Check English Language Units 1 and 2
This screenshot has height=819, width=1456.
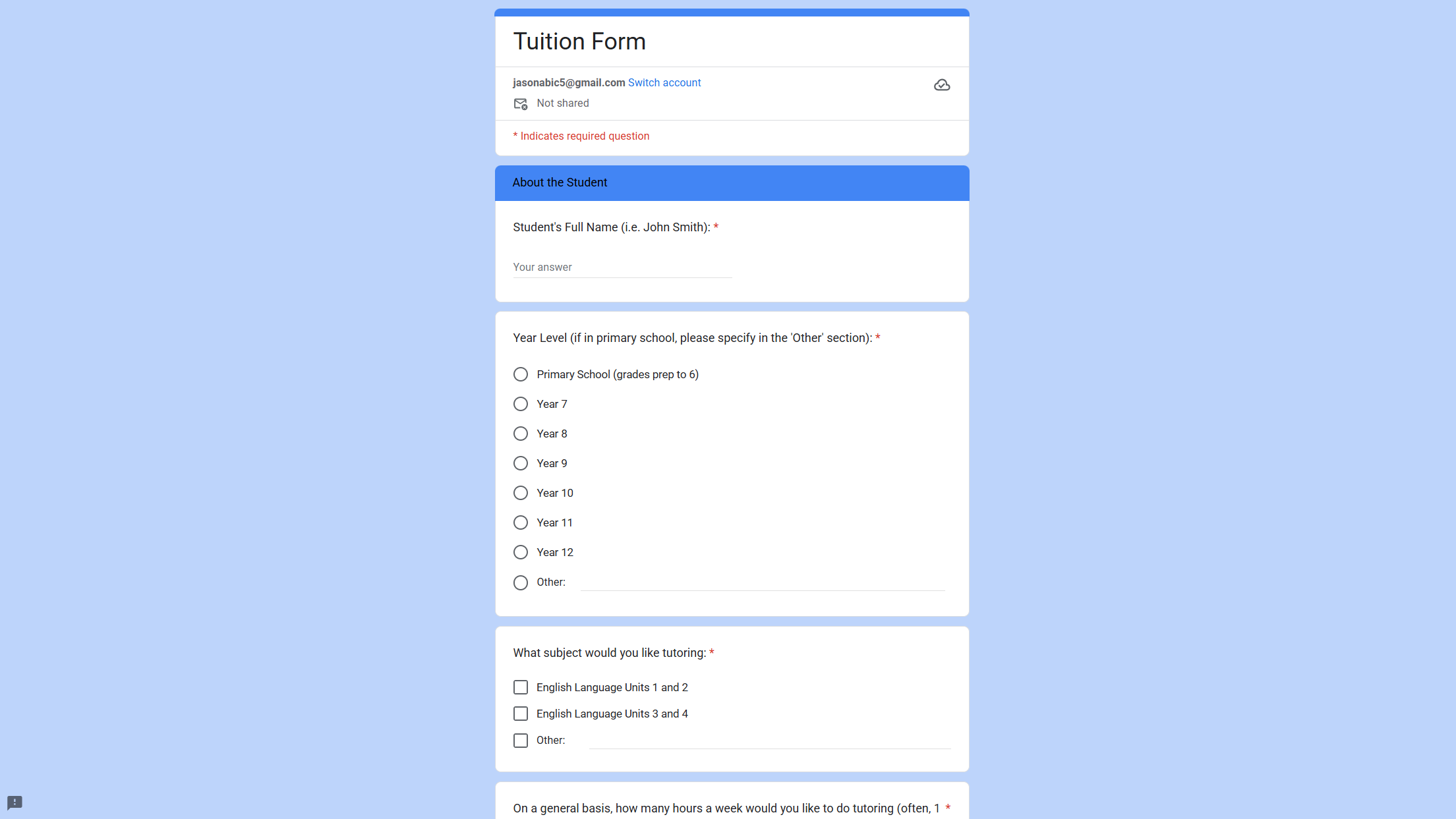coord(521,688)
